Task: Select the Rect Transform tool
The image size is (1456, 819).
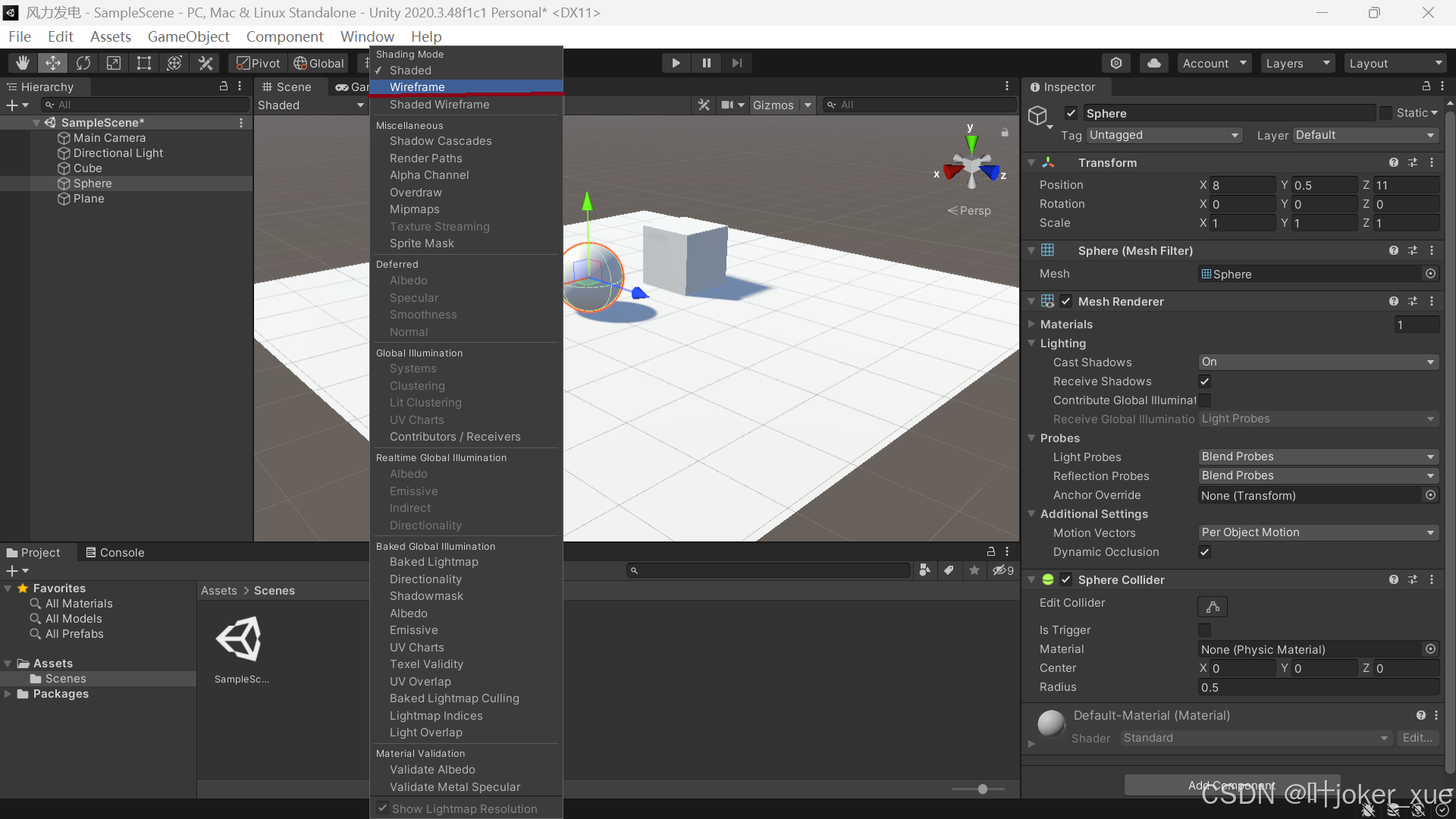Action: click(x=143, y=63)
